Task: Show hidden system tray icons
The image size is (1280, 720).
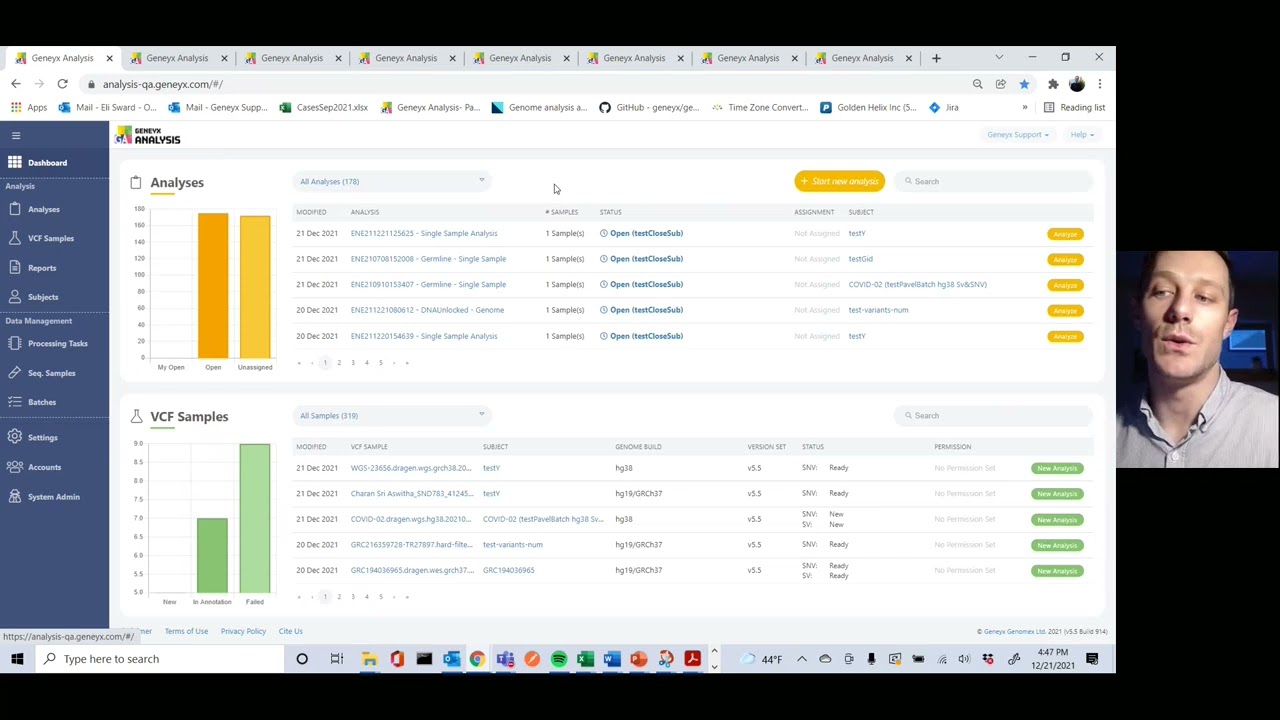Action: tap(802, 659)
